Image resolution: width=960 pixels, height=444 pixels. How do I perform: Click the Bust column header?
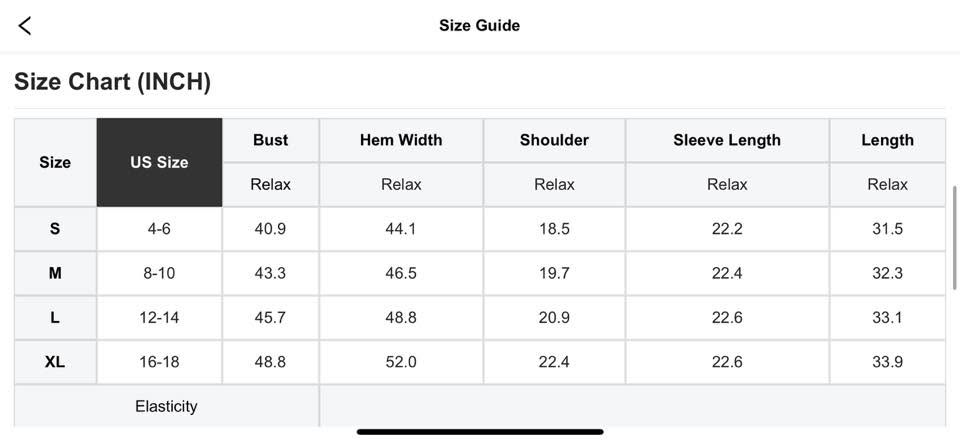click(x=270, y=140)
